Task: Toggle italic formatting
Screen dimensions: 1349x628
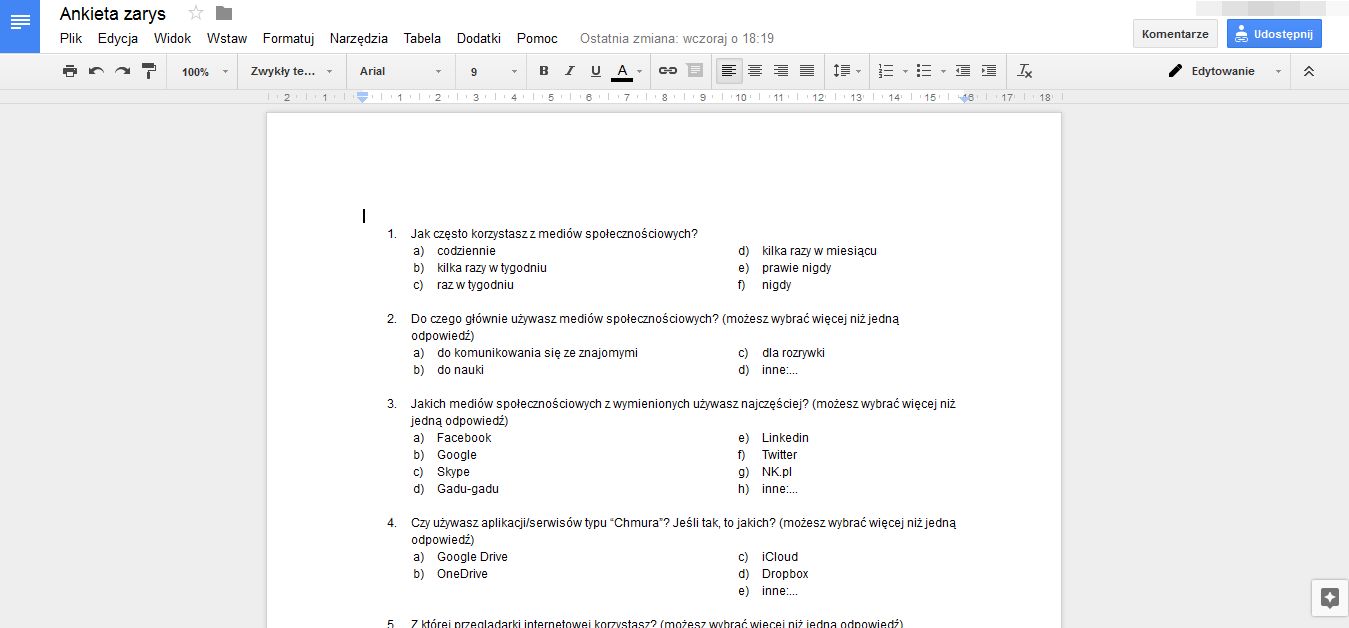Action: pyautogui.click(x=570, y=71)
